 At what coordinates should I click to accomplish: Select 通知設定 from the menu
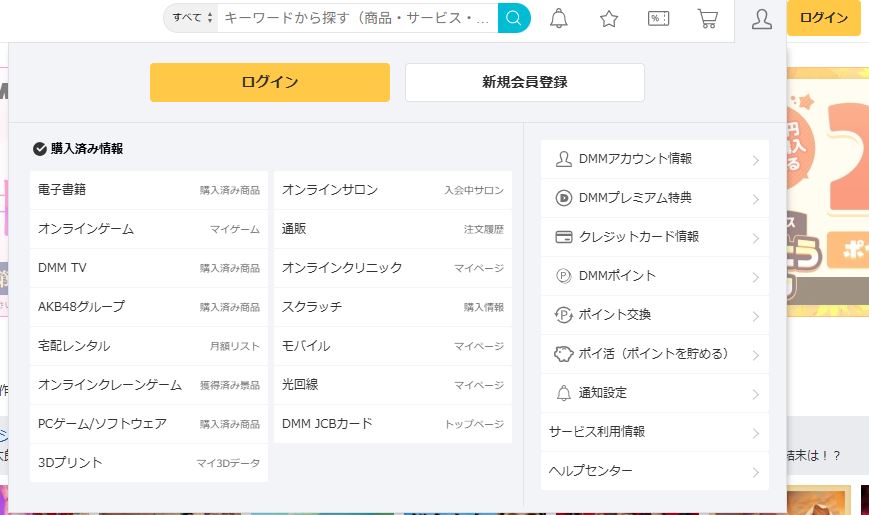pyautogui.click(x=654, y=393)
